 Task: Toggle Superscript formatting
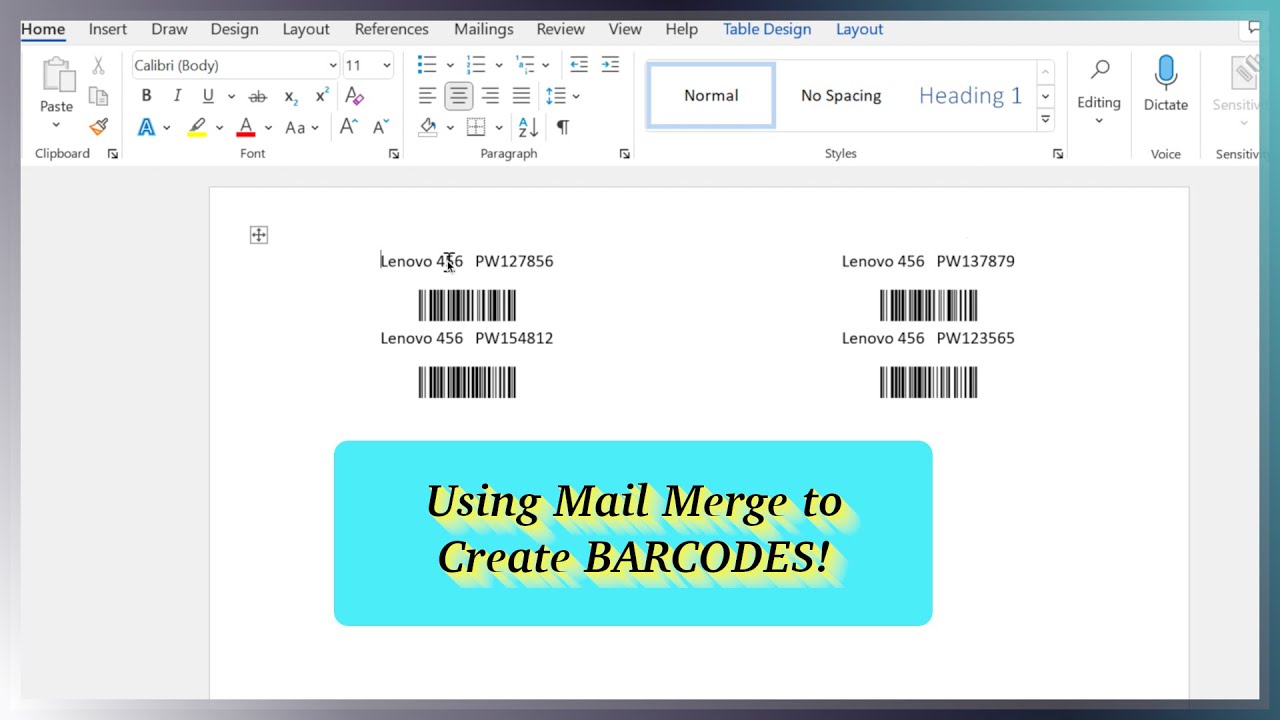[322, 96]
